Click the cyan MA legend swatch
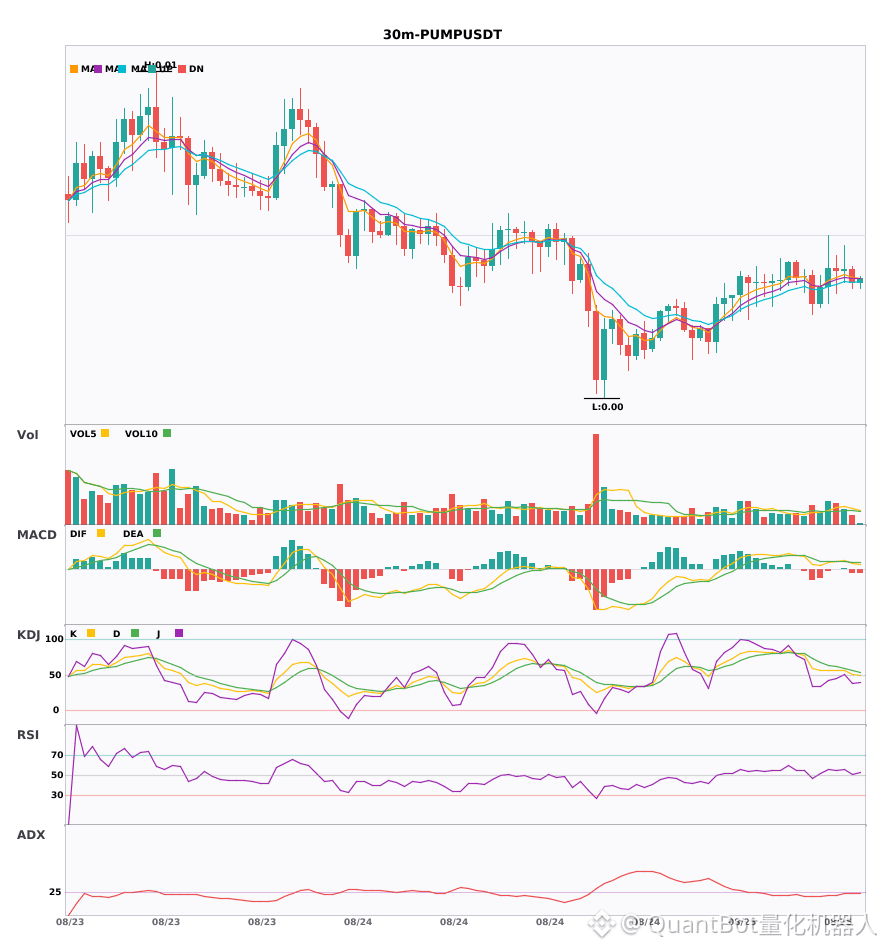The height and width of the screenshot is (950, 885). (x=122, y=69)
